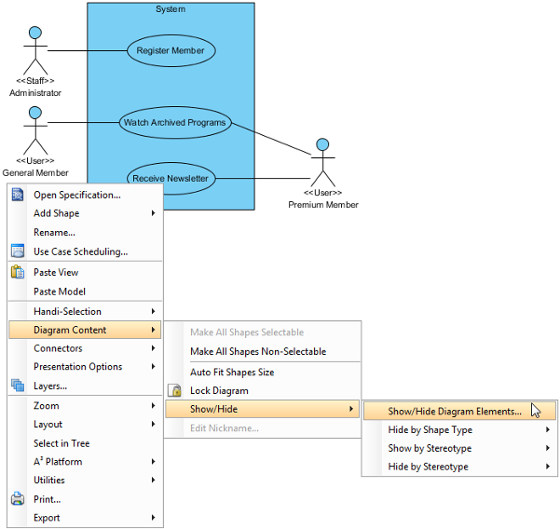Choose Auto Fit Shapes Size

pyautogui.click(x=262, y=372)
